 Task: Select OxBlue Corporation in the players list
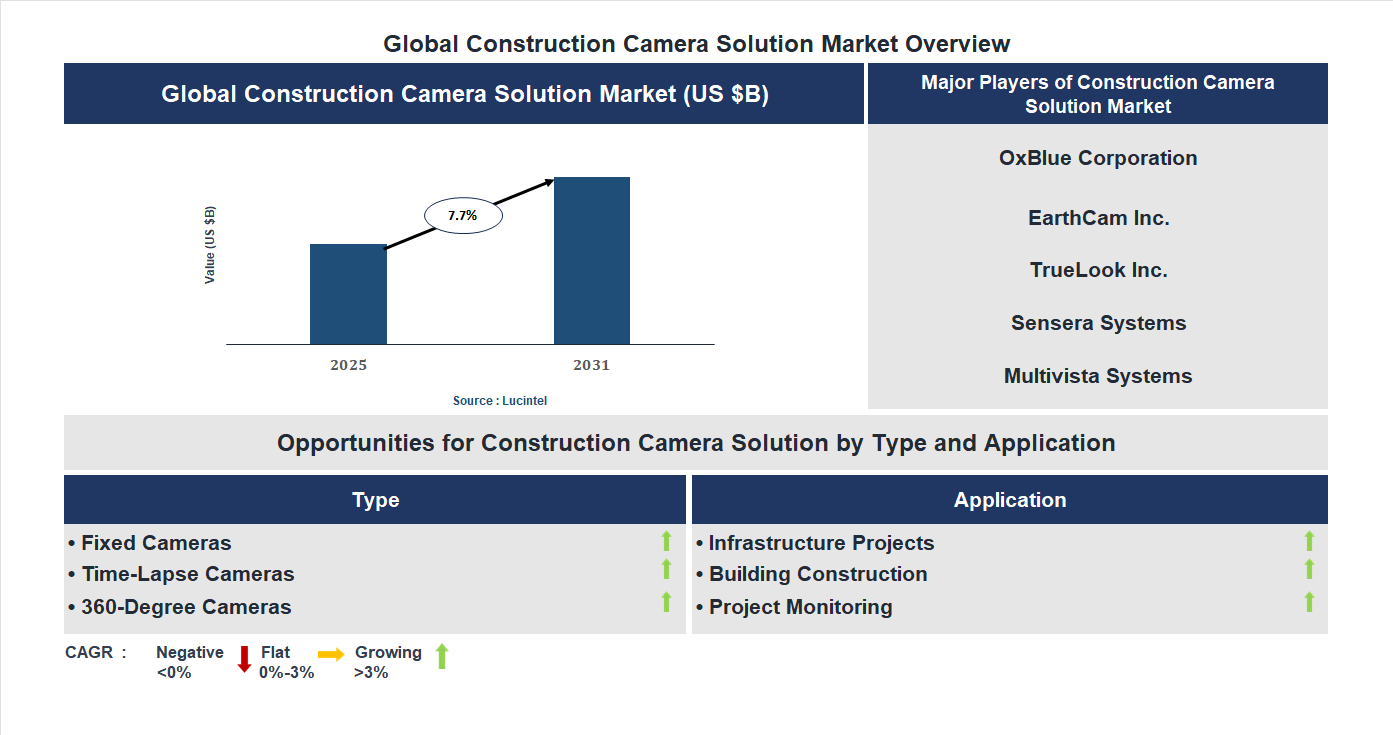pyautogui.click(x=1098, y=157)
